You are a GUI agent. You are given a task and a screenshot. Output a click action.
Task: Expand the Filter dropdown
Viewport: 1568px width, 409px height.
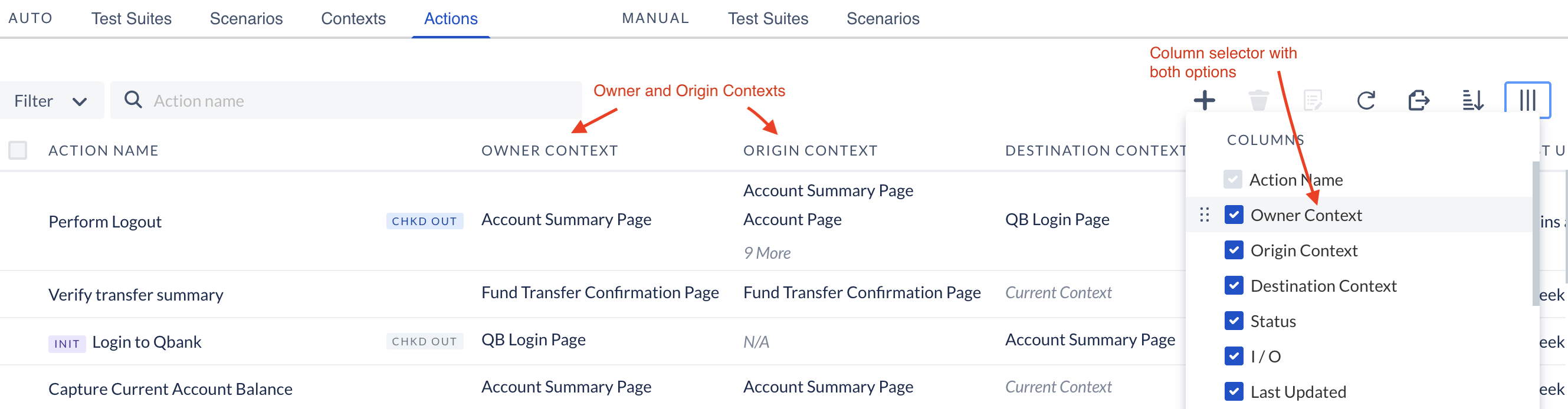point(51,100)
